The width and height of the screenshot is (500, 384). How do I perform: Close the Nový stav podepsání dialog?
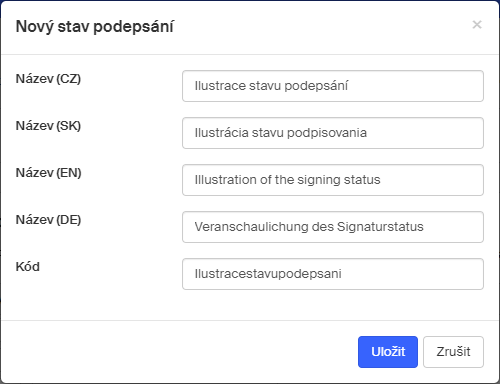(477, 25)
